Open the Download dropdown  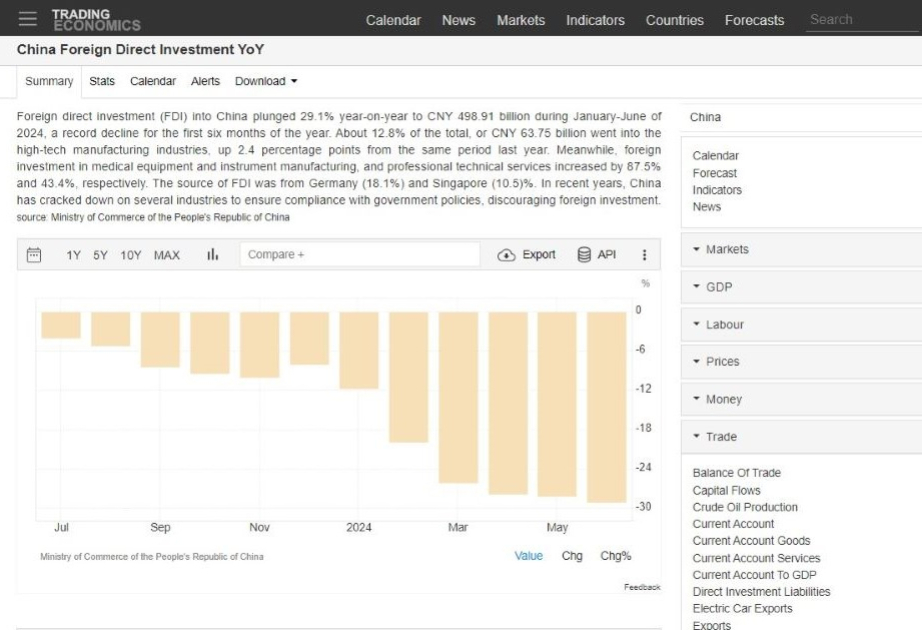click(x=266, y=81)
